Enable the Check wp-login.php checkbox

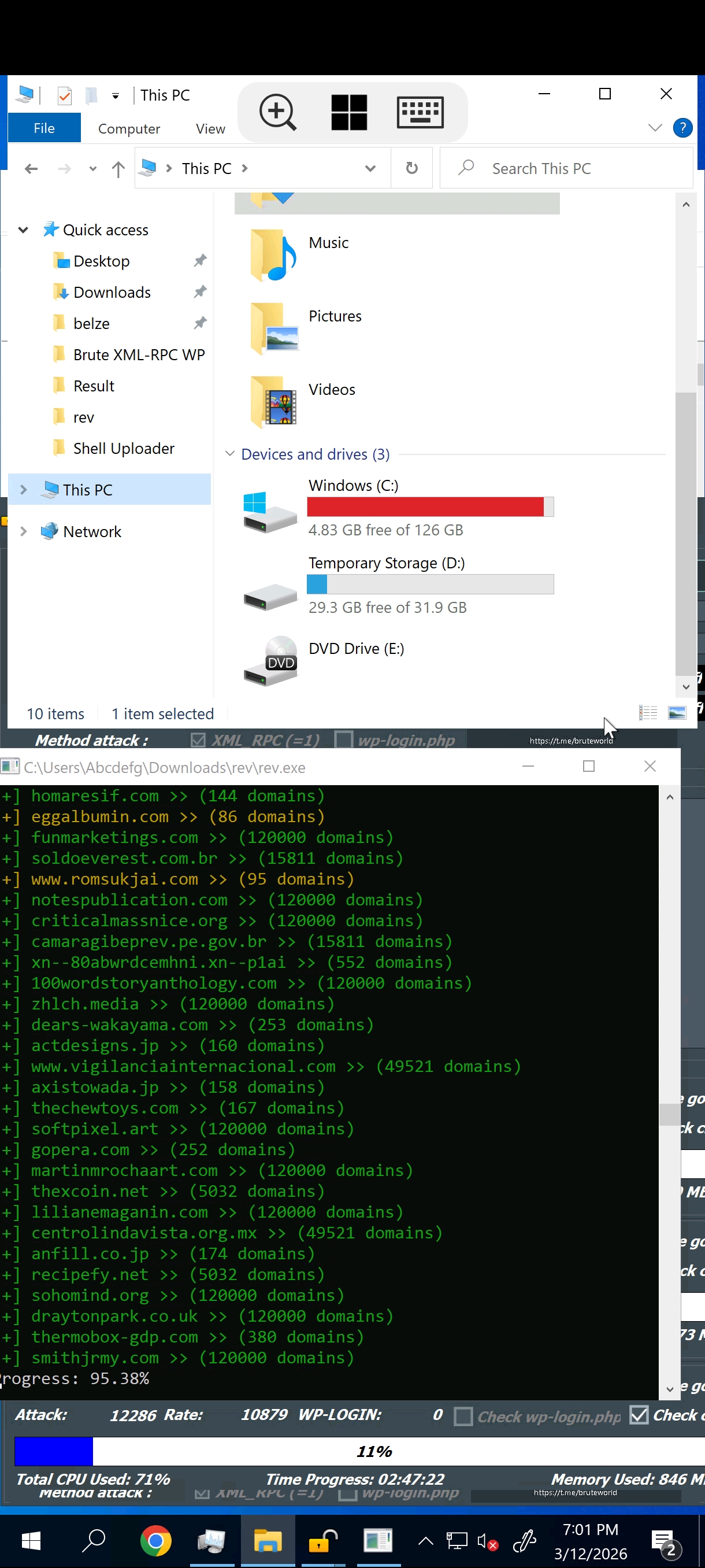click(x=463, y=1417)
